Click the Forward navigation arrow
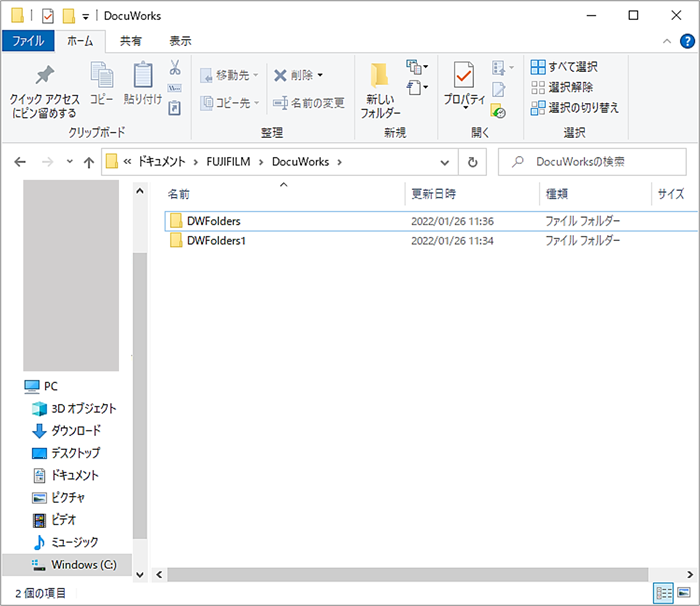 (47, 162)
